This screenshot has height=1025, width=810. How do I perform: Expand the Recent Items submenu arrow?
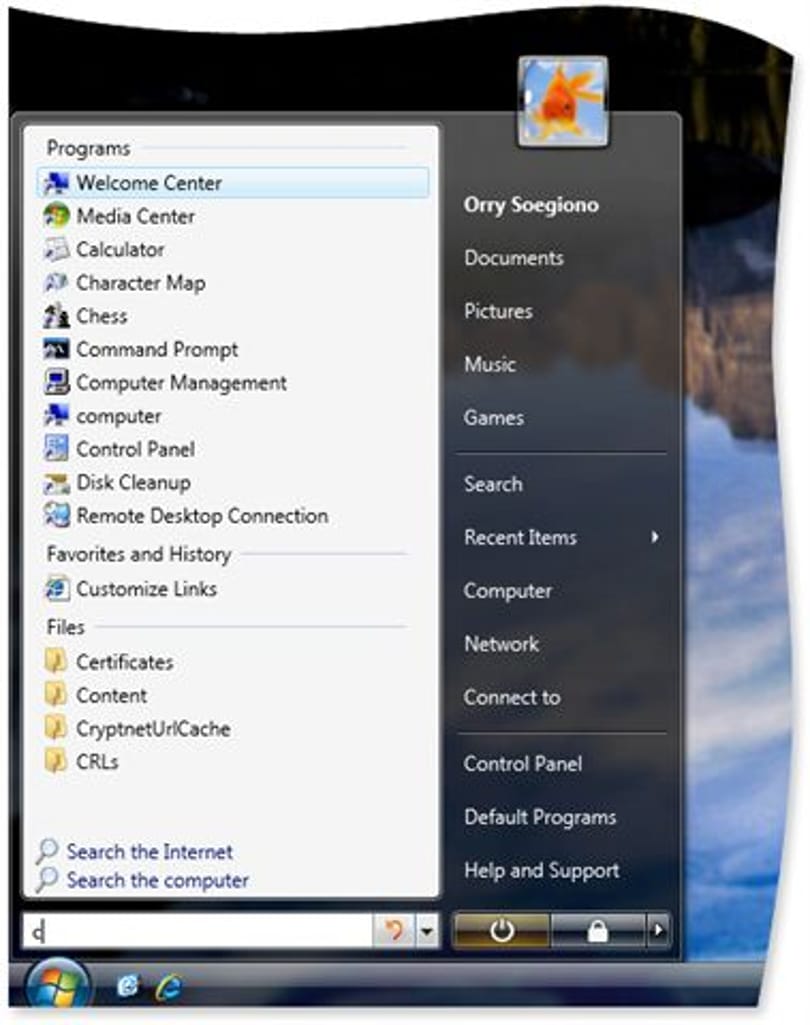coord(654,537)
